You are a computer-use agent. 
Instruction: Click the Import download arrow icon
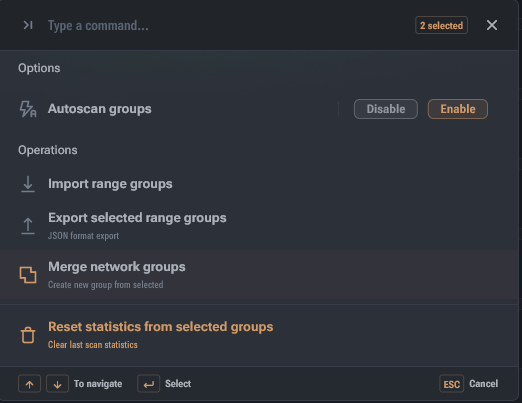point(28,184)
